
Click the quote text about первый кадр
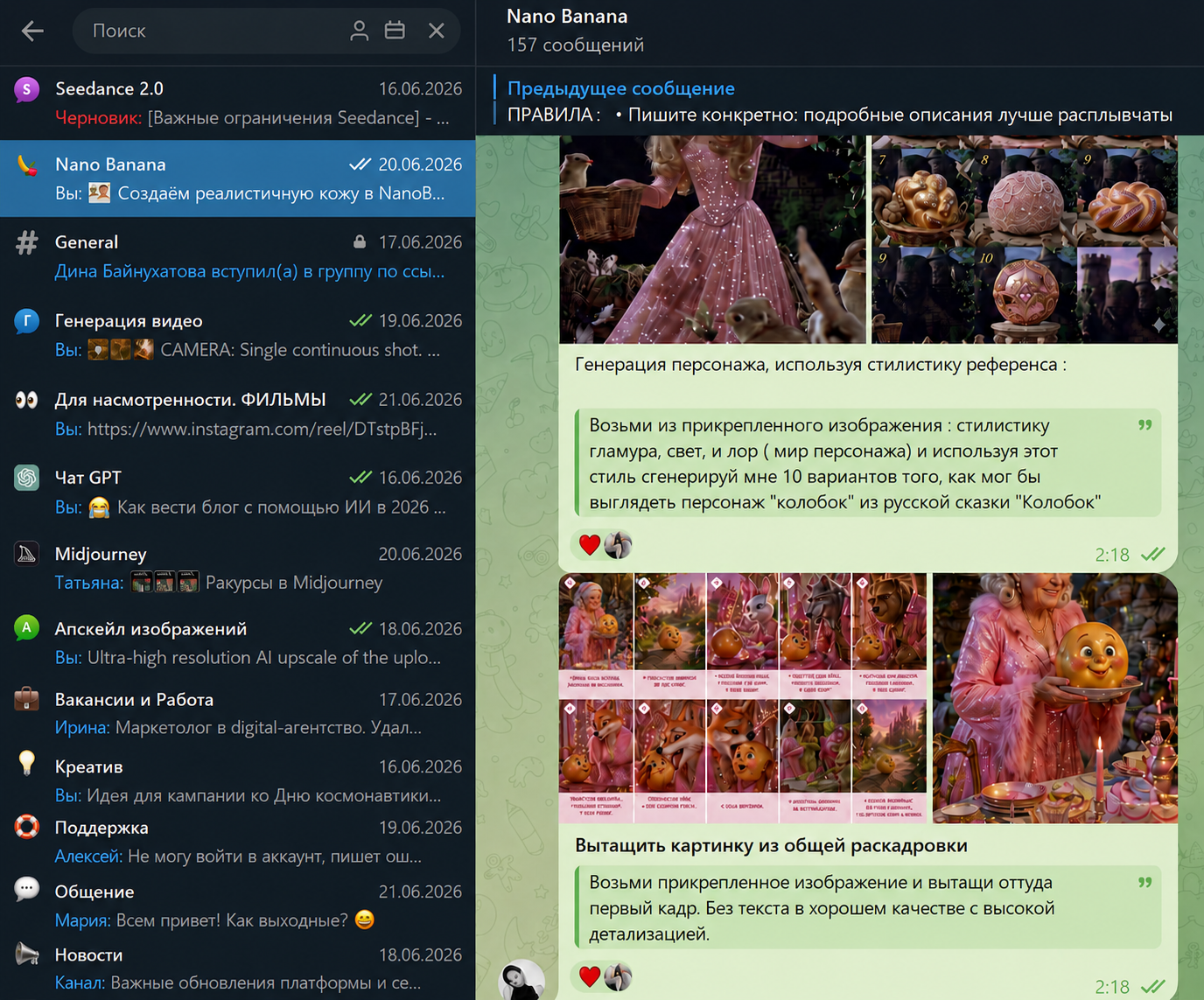click(x=868, y=908)
